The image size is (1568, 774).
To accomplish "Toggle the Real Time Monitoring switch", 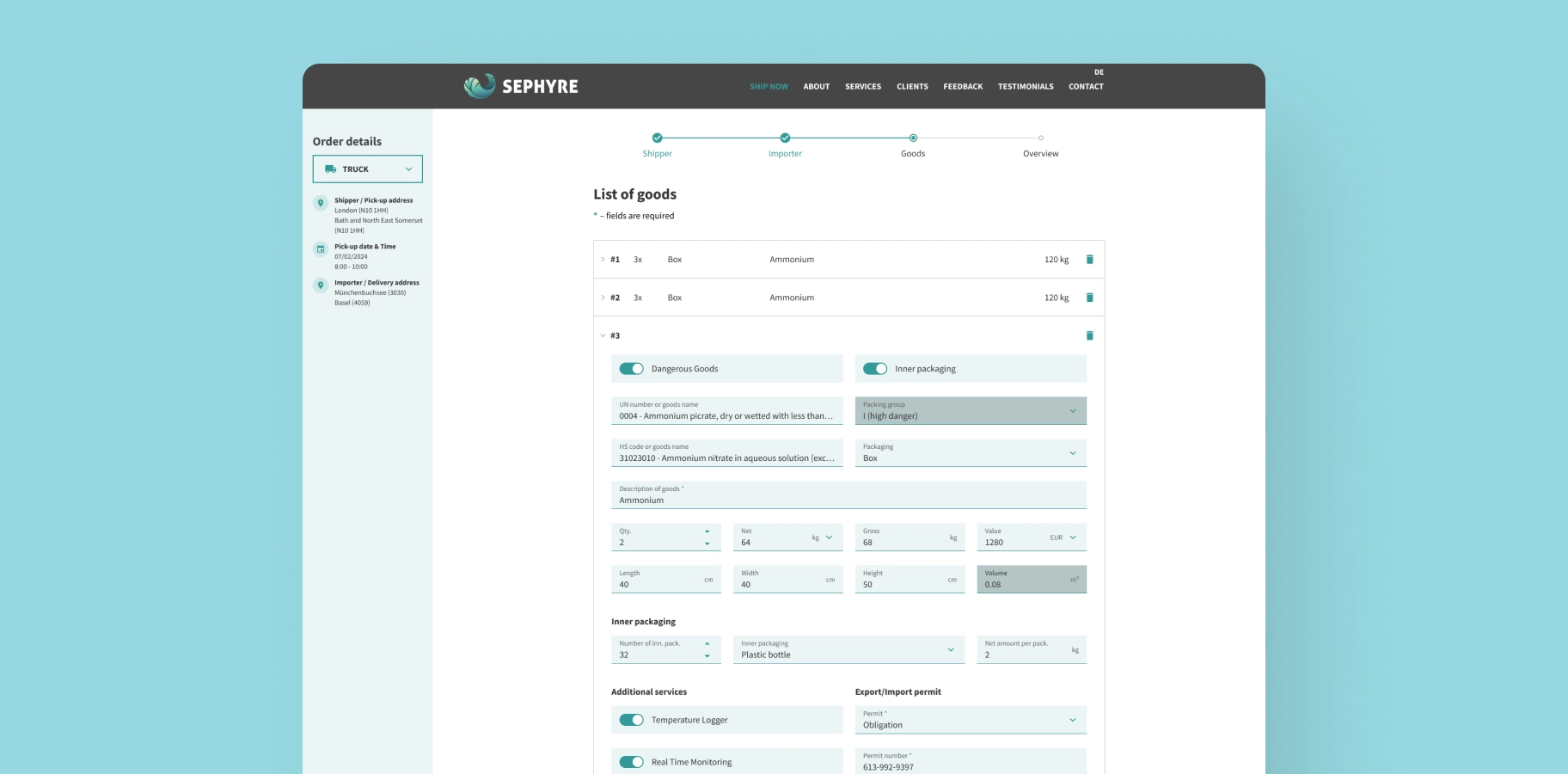I will (x=631, y=762).
